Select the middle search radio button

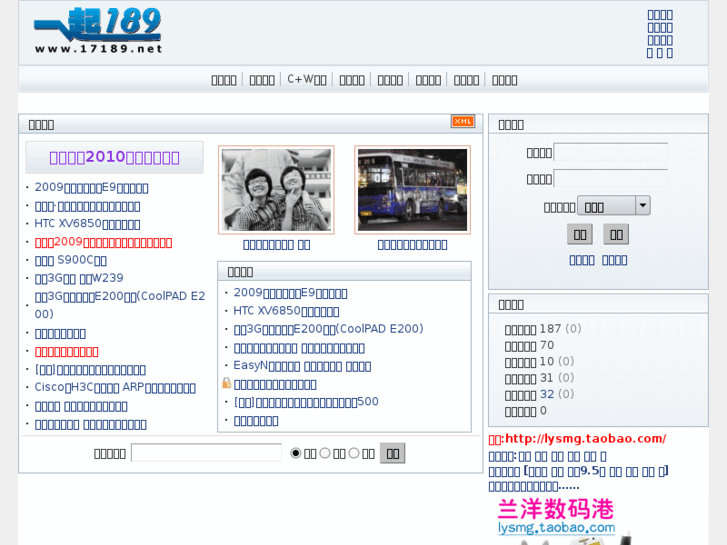point(325,453)
